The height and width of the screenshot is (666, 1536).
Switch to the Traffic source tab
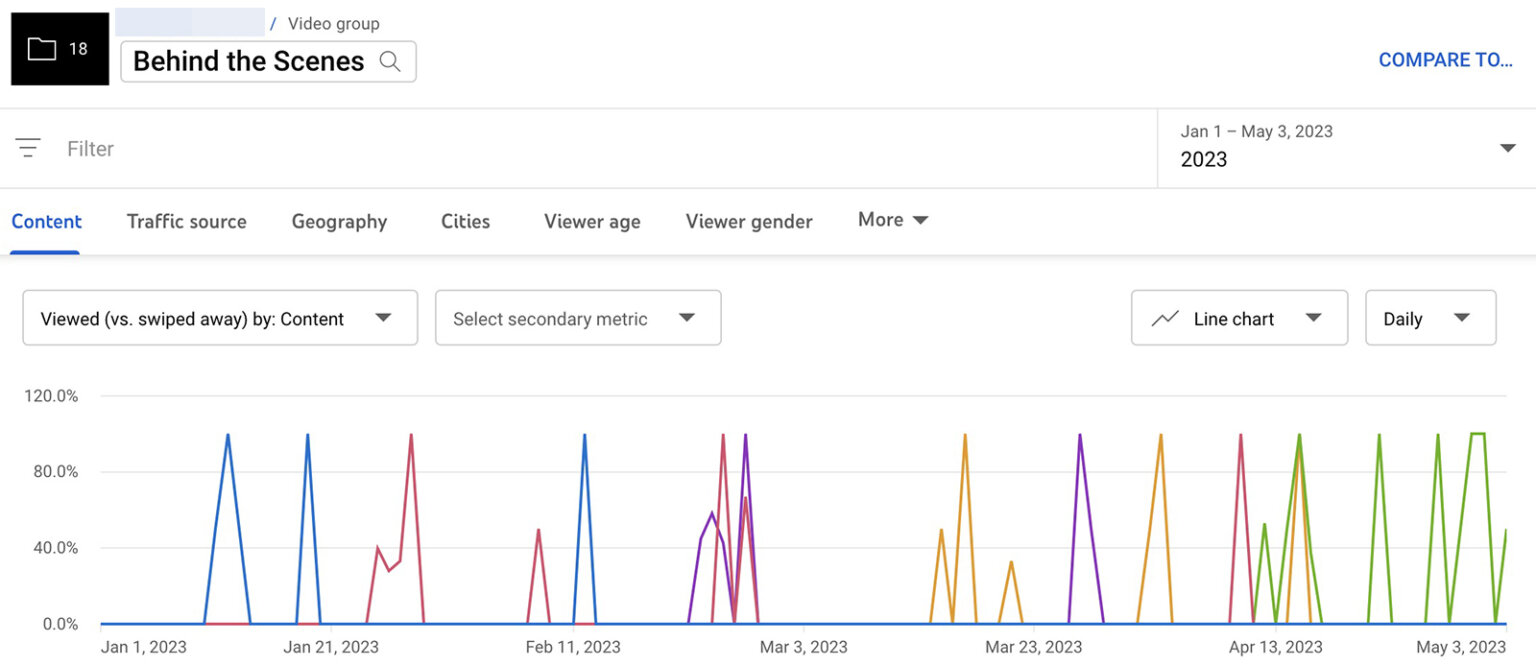[186, 221]
